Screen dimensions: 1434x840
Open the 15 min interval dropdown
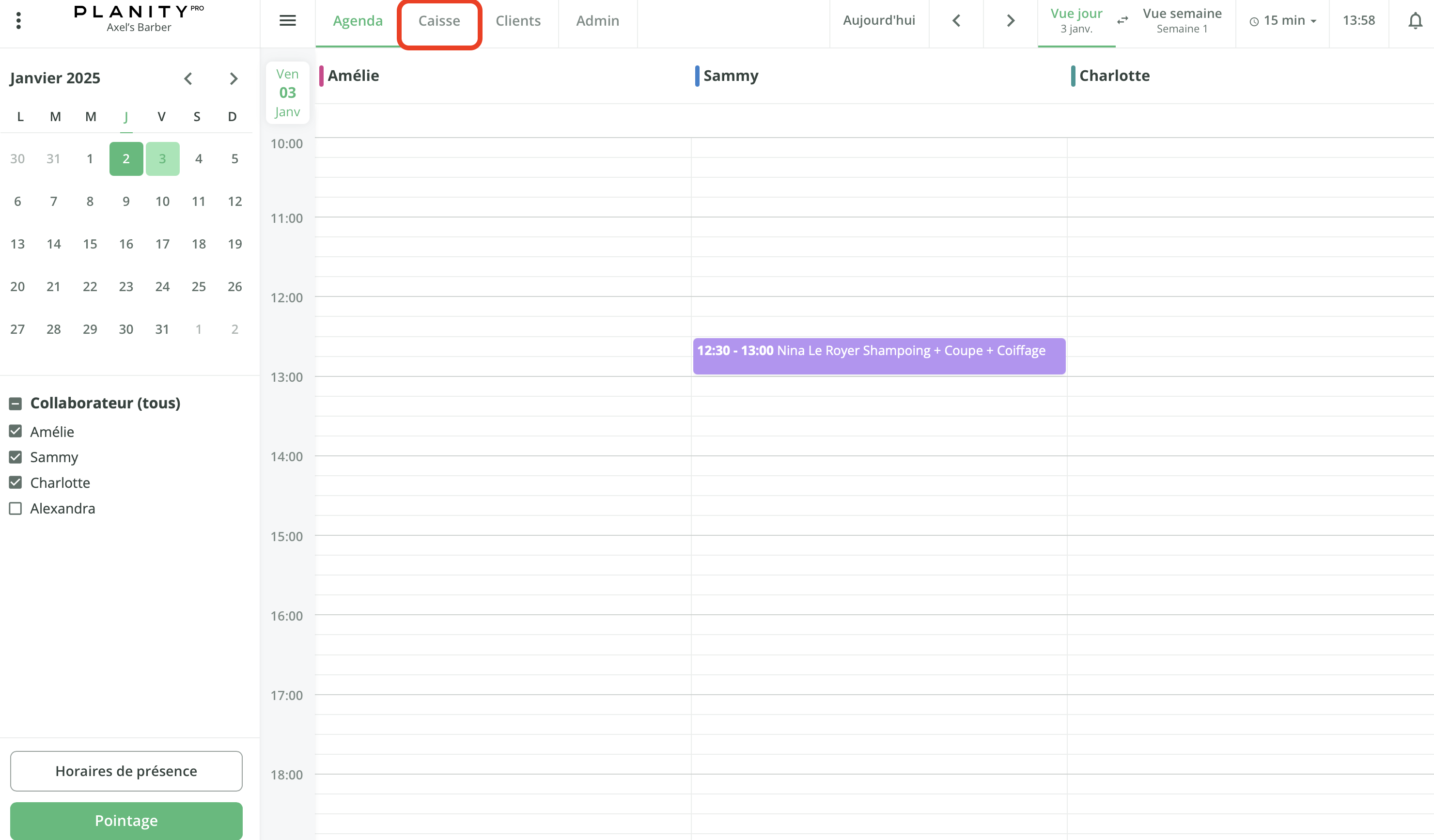click(1283, 20)
